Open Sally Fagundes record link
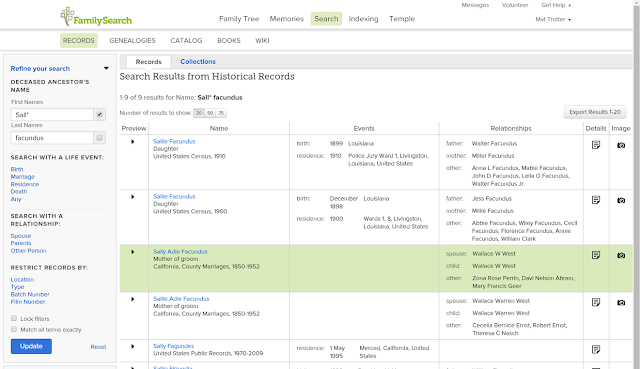Viewport: 640px width, 369px height. [173, 346]
